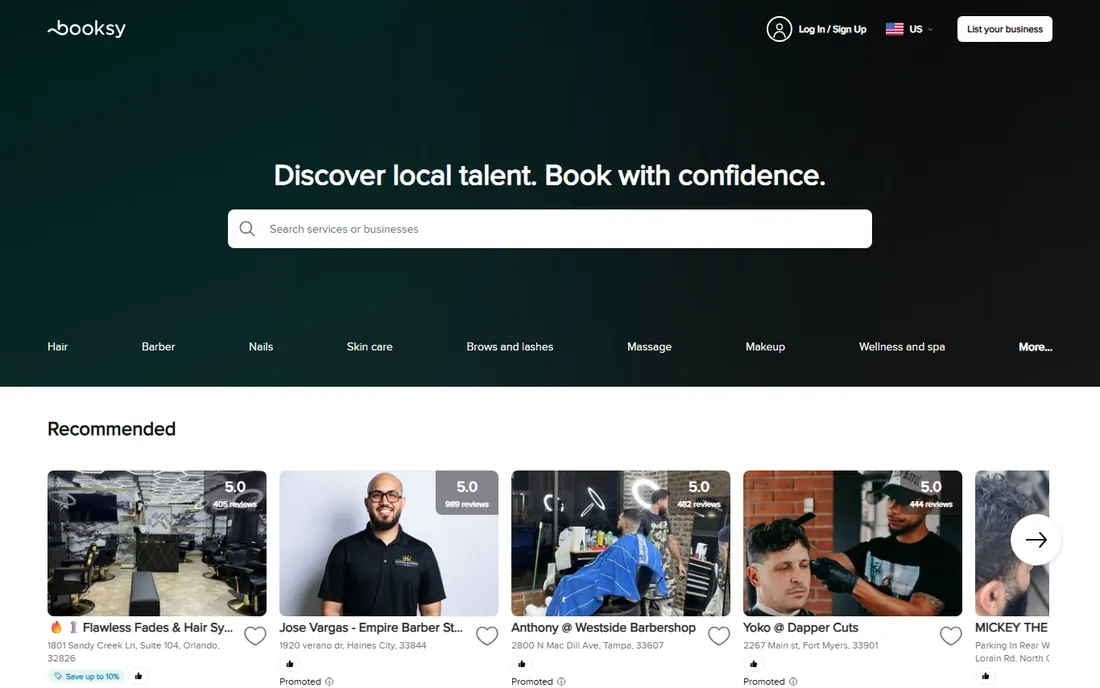The width and height of the screenshot is (1100, 688).
Task: Select the Massage category
Action: (650, 346)
